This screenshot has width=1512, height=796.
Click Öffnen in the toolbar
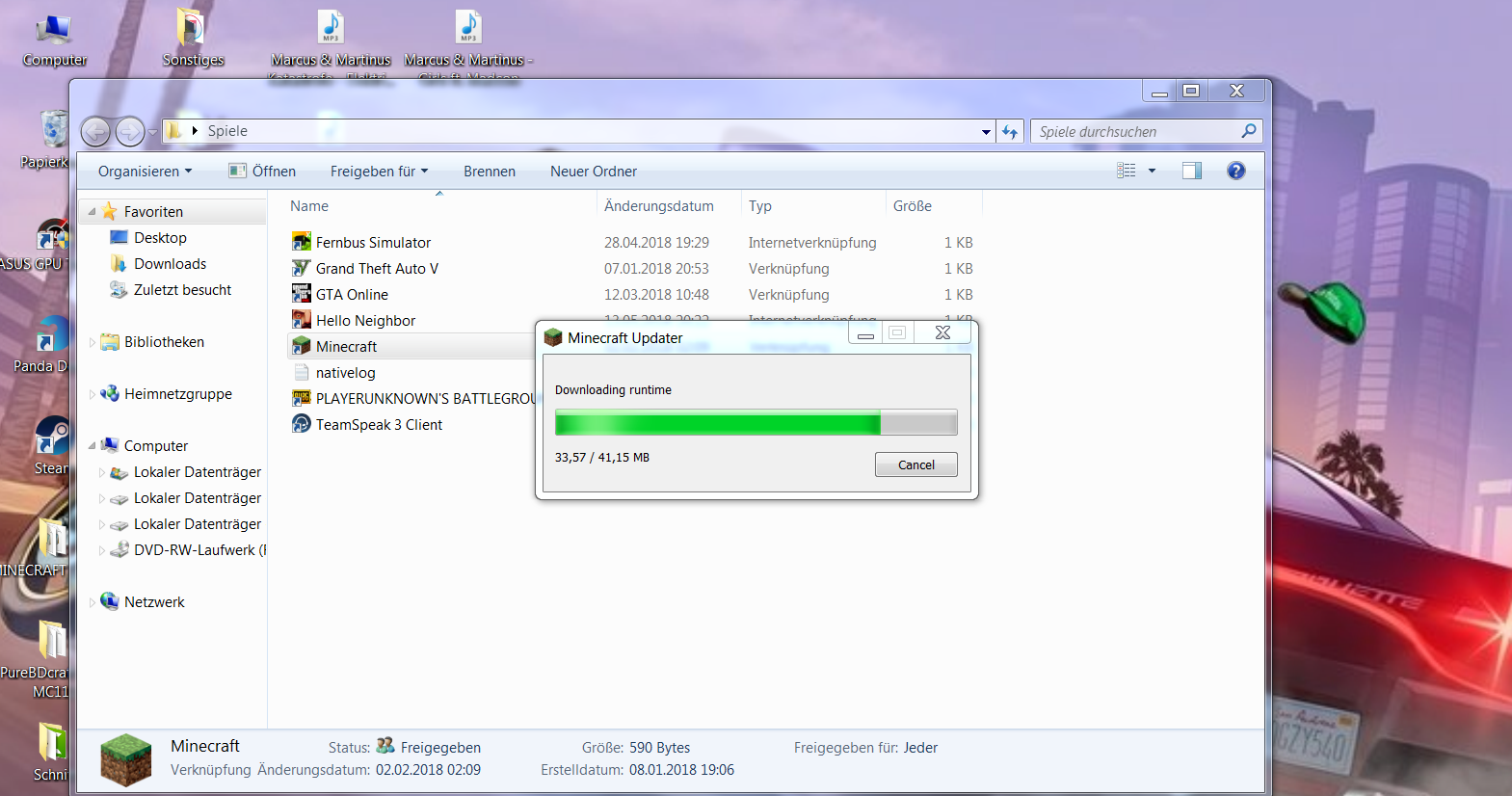(262, 172)
